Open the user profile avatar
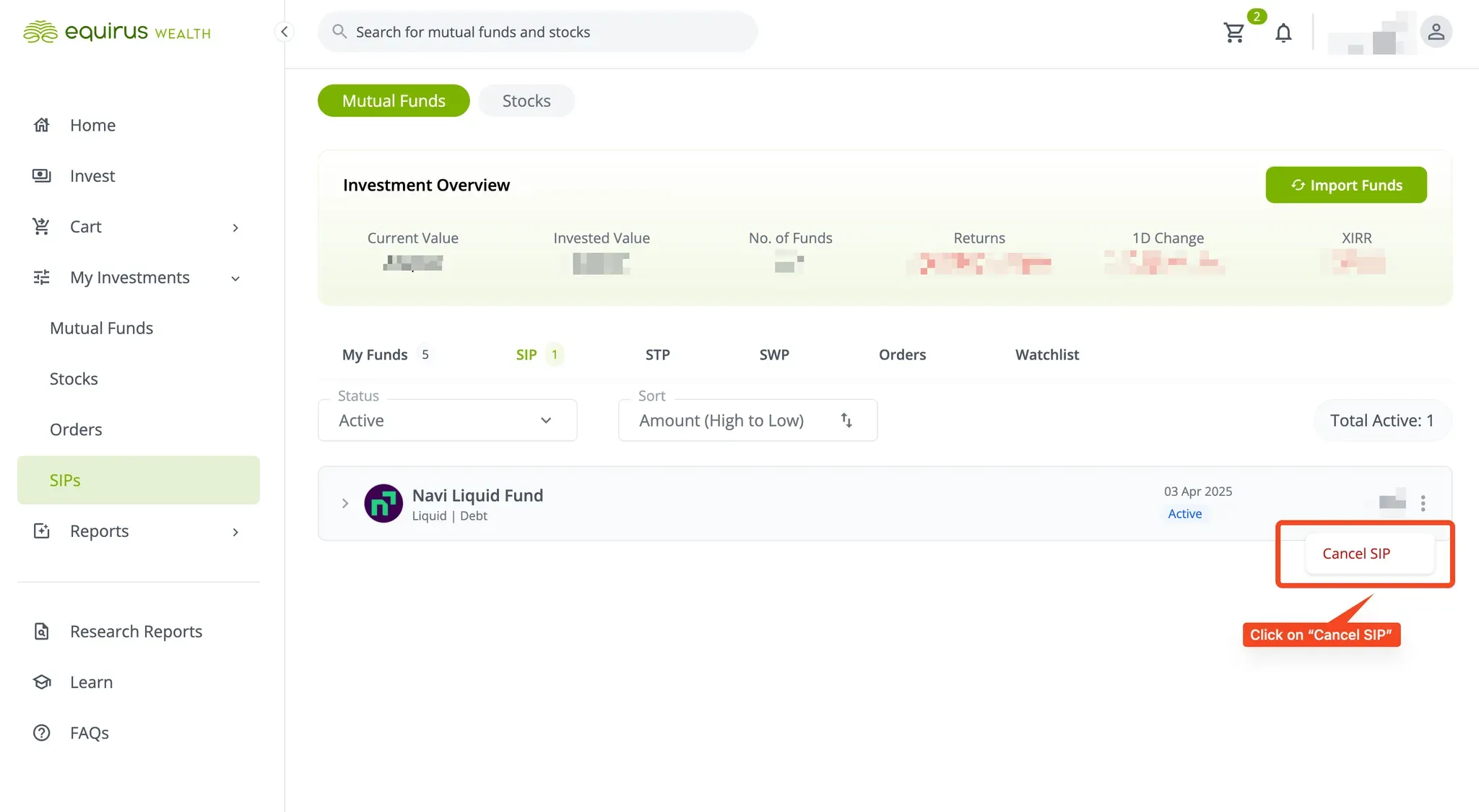 tap(1436, 32)
